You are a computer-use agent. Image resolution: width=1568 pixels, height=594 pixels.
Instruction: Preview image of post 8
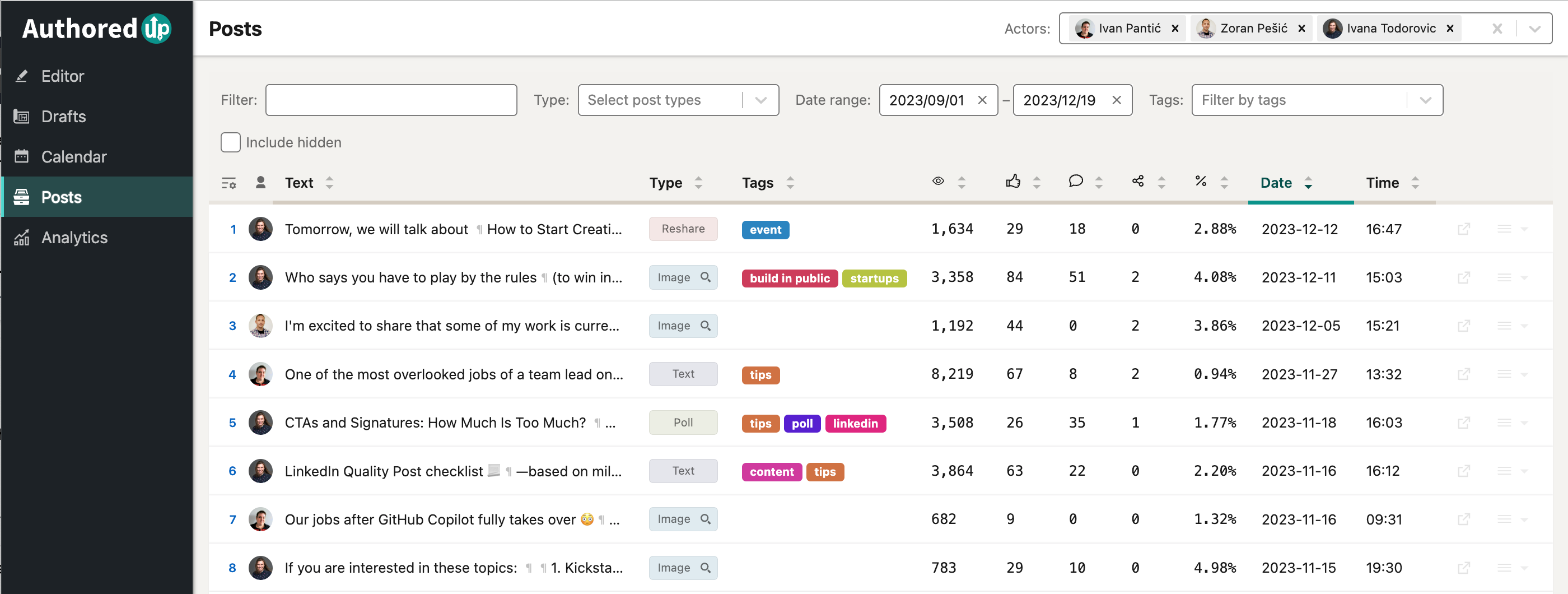683,568
